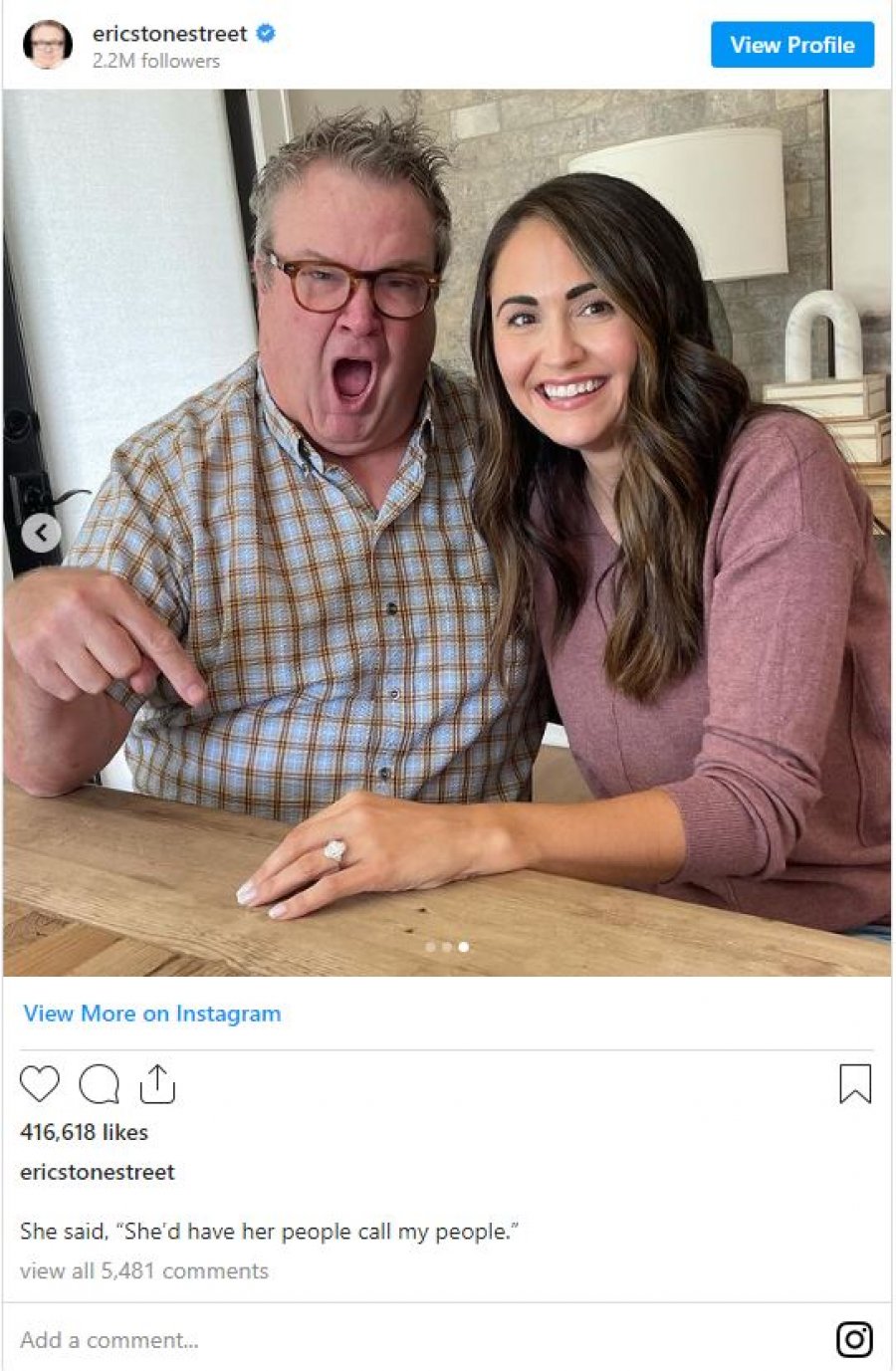Open comments via speech bubble icon
The height and width of the screenshot is (1371, 896).
[x=99, y=1084]
